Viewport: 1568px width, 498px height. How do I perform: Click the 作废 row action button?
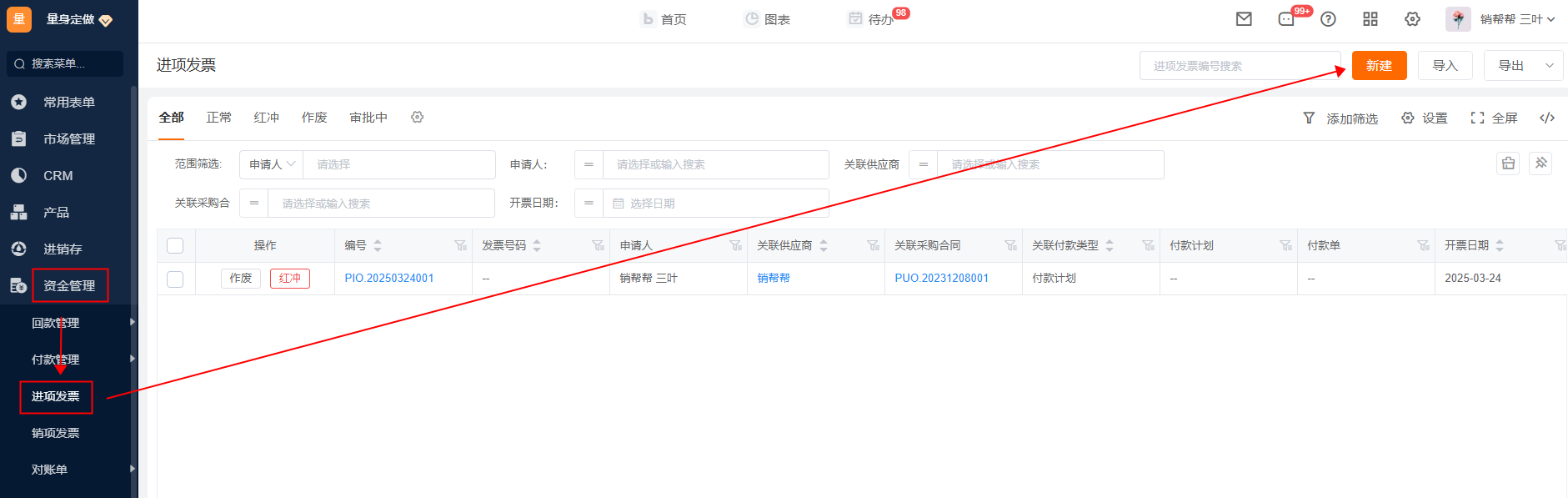point(241,279)
